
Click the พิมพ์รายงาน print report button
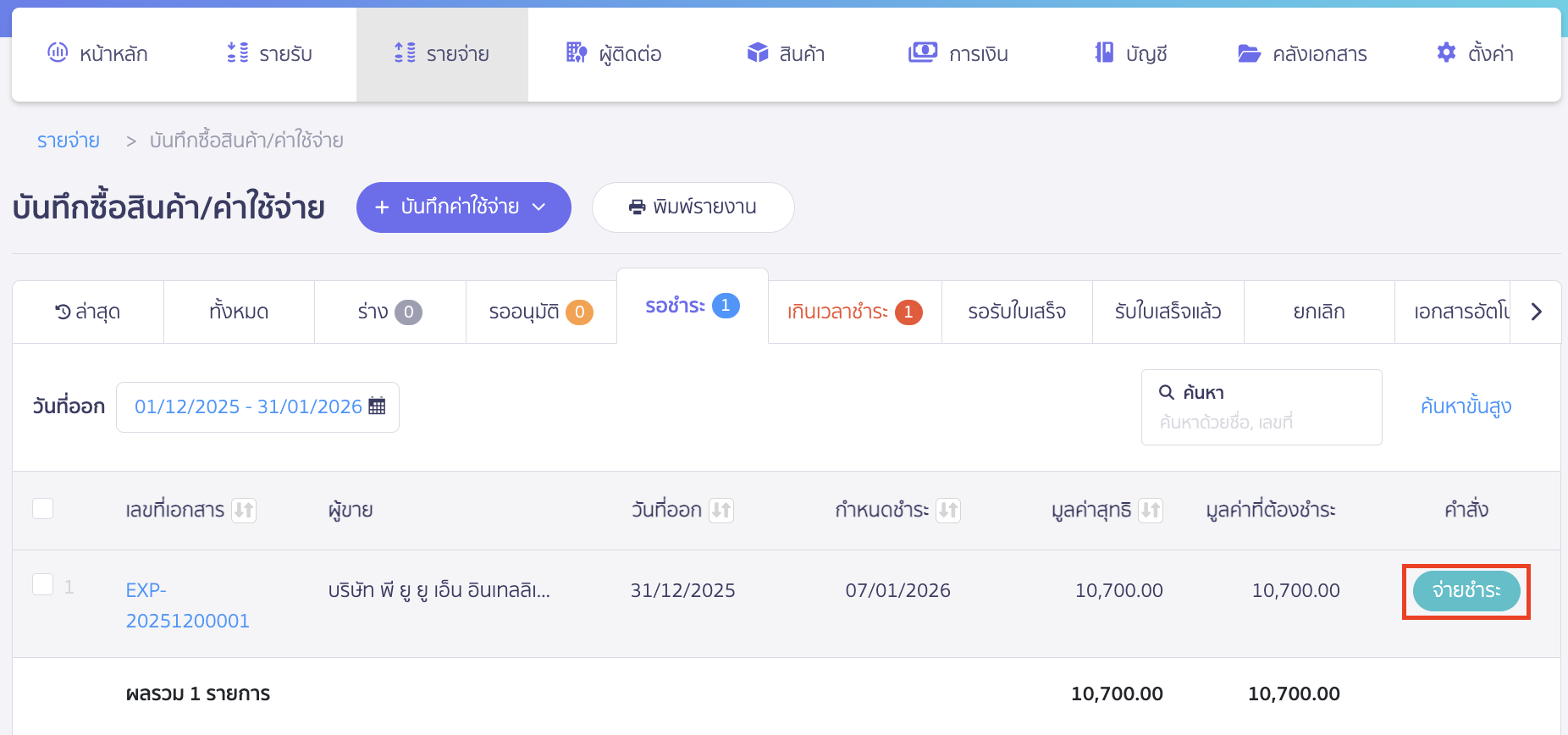(x=693, y=207)
